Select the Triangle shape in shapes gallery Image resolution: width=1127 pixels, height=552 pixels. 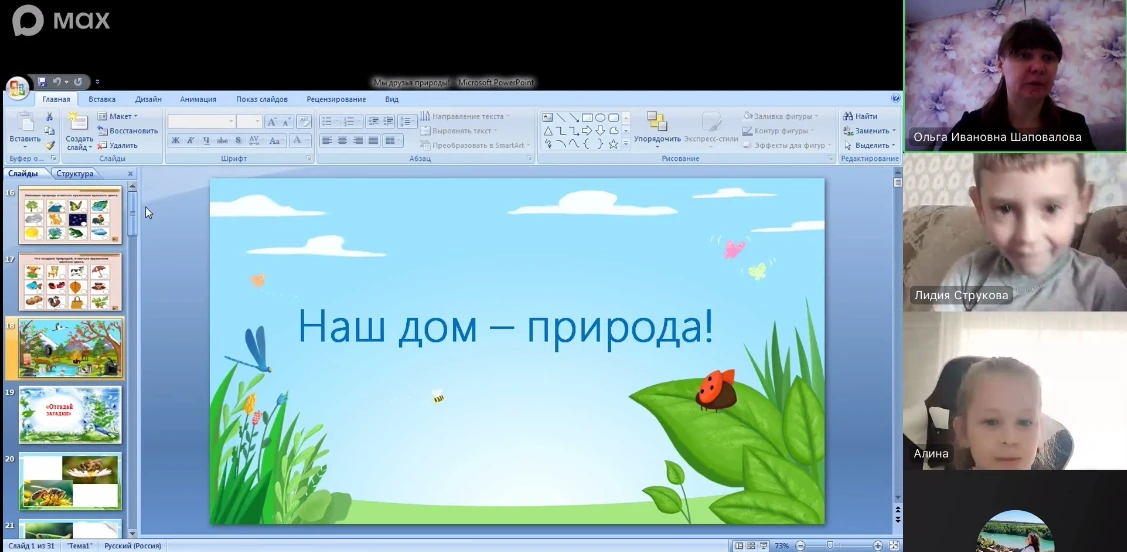click(x=548, y=130)
